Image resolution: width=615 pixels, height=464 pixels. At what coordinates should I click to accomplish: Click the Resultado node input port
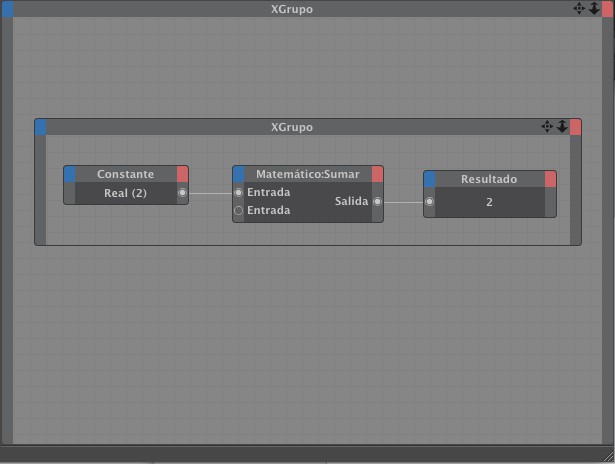[429, 202]
